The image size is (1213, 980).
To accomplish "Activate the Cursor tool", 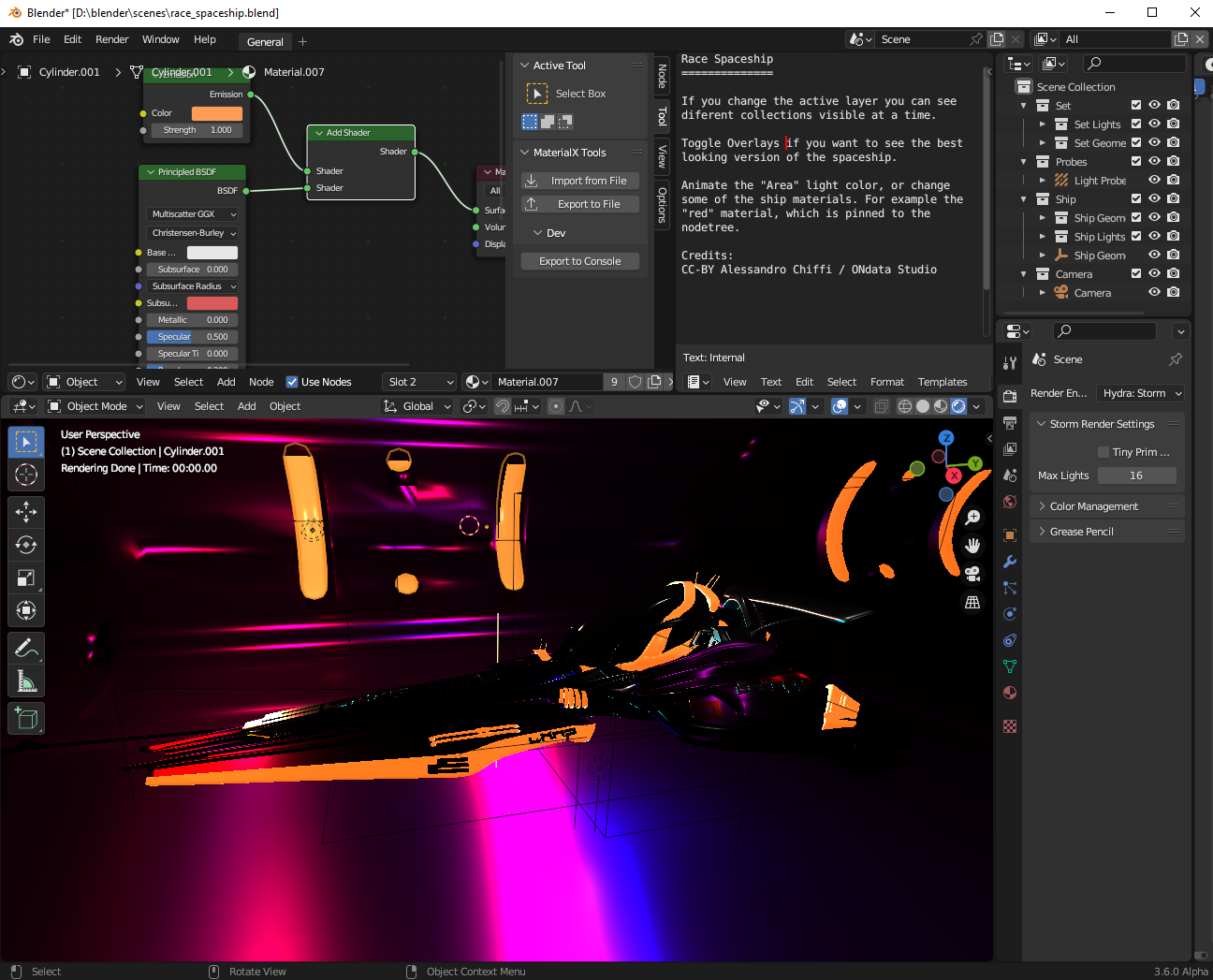I will 26,475.
